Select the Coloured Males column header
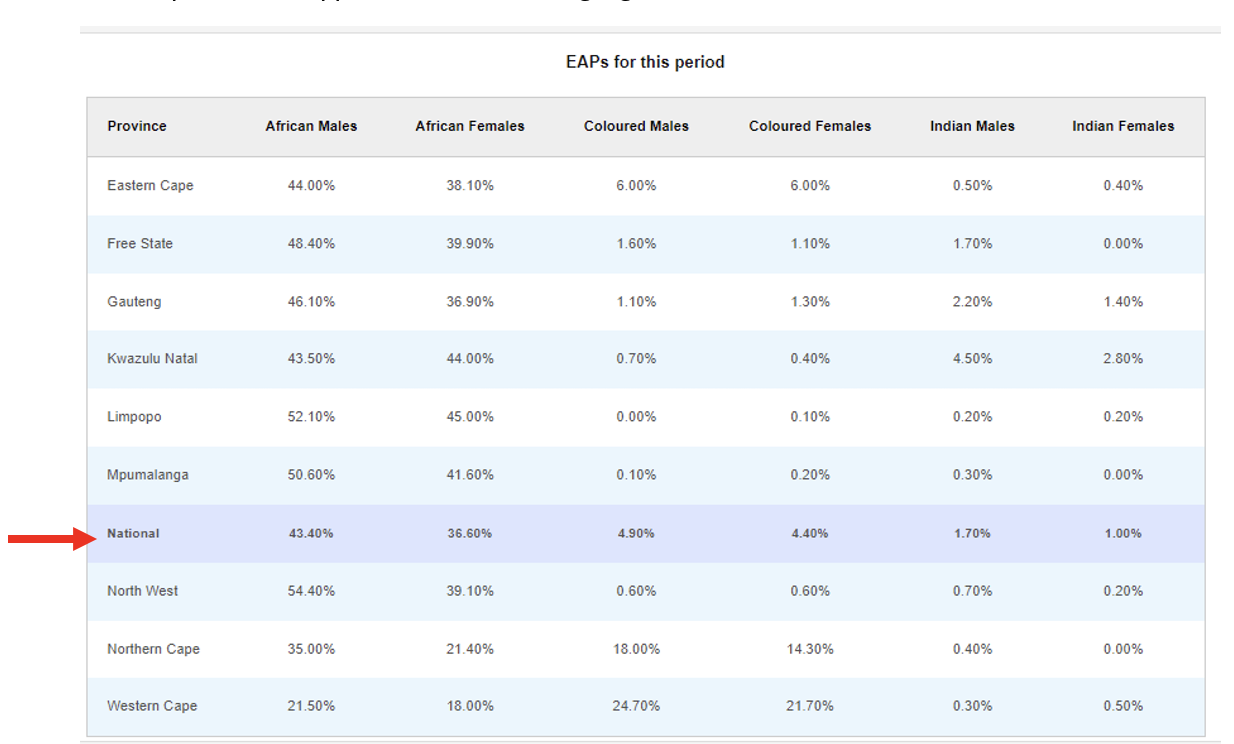The width and height of the screenshot is (1234, 744). (636, 126)
